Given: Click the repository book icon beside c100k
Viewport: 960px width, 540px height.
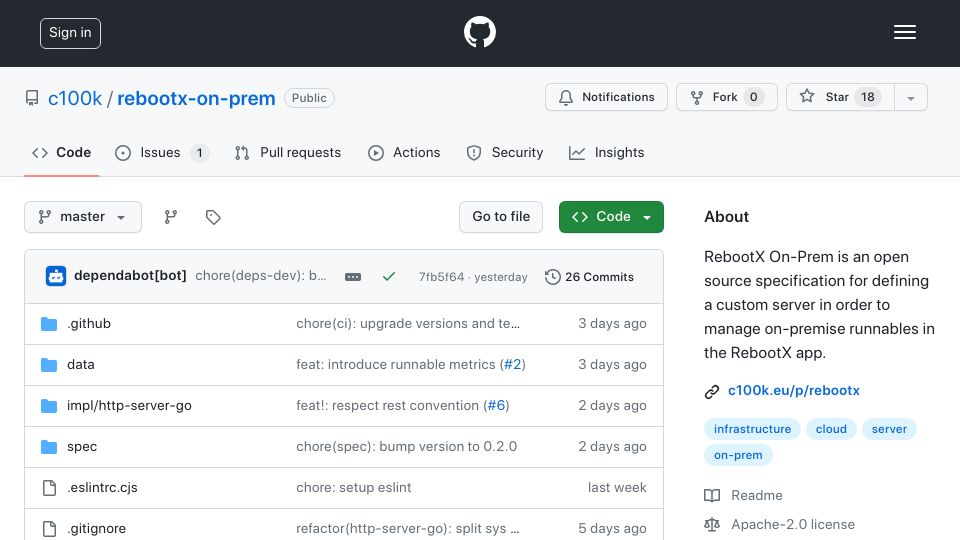Looking at the screenshot, I should click(32, 98).
